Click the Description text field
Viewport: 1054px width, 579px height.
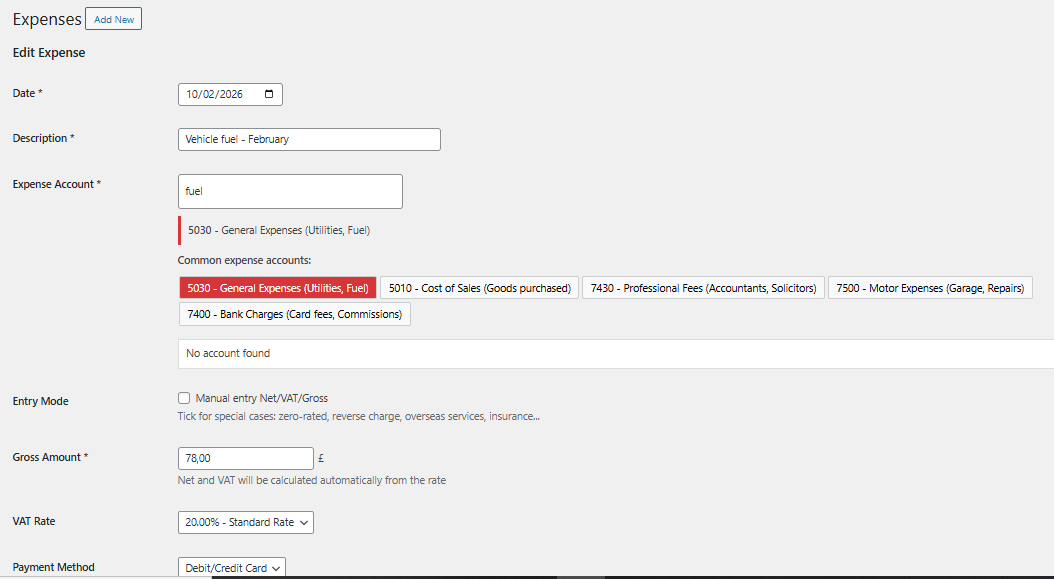(308, 139)
